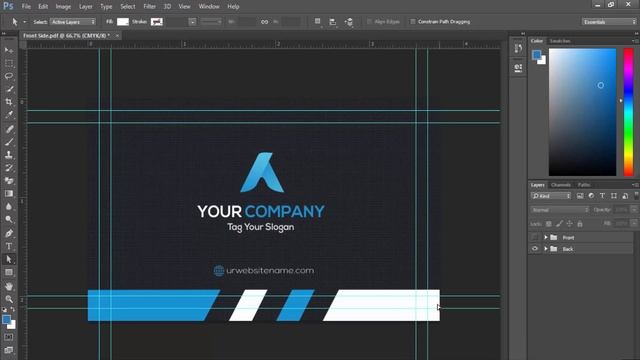640x360 pixels.
Task: Select the Clone Stamp tool
Action: (9, 155)
